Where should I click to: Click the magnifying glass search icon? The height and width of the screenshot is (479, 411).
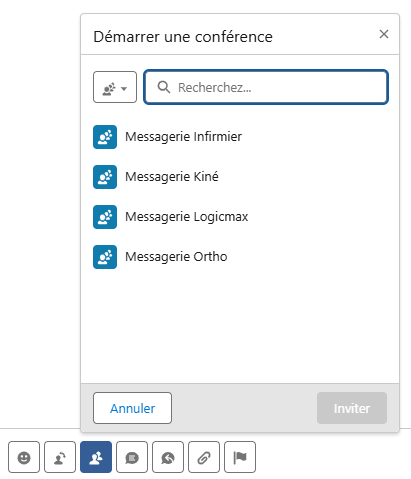(164, 87)
